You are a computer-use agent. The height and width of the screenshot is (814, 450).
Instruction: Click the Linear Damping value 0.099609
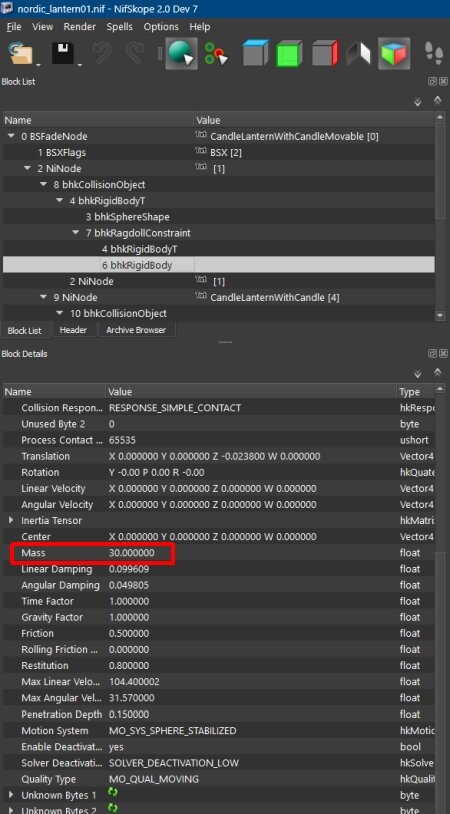129,568
